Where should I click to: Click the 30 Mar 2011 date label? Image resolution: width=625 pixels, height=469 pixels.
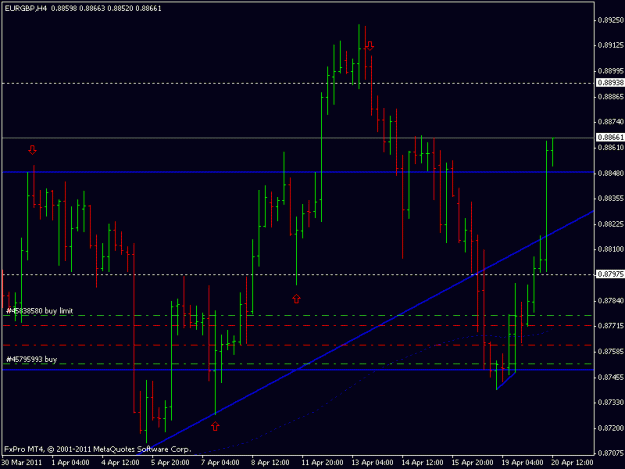pos(22,463)
